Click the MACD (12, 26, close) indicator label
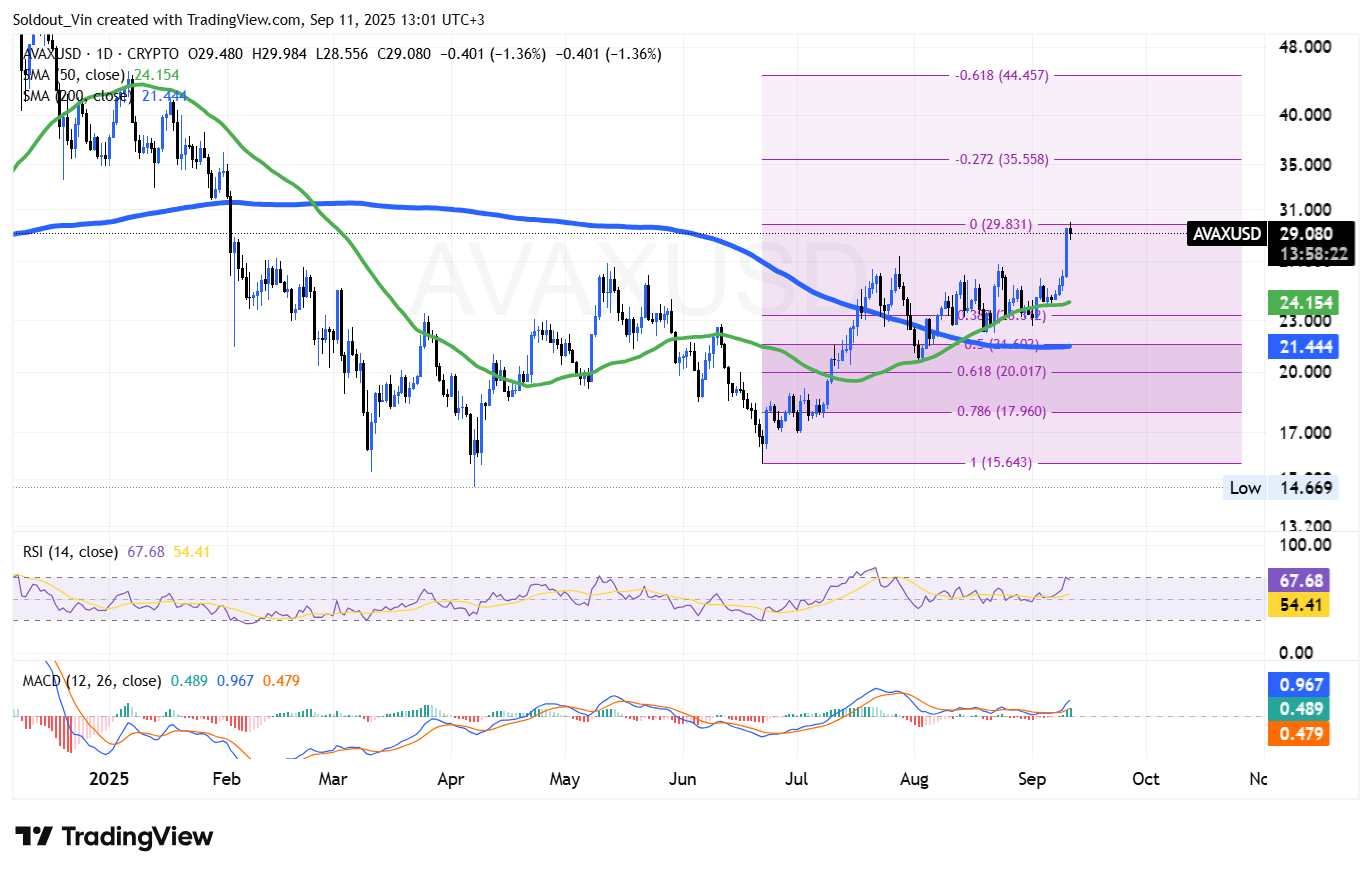1372x874 pixels. click(90, 681)
